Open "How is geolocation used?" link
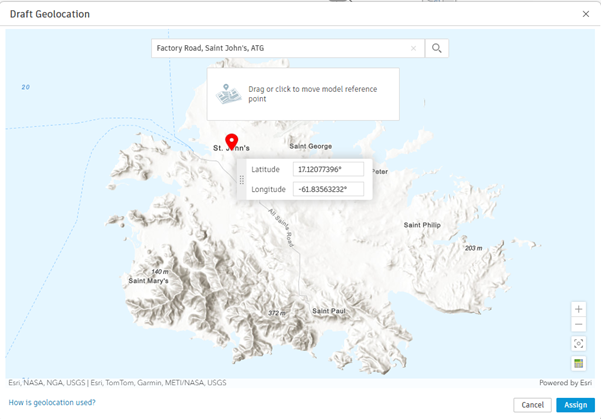The height and width of the screenshot is (419, 601). [52, 403]
